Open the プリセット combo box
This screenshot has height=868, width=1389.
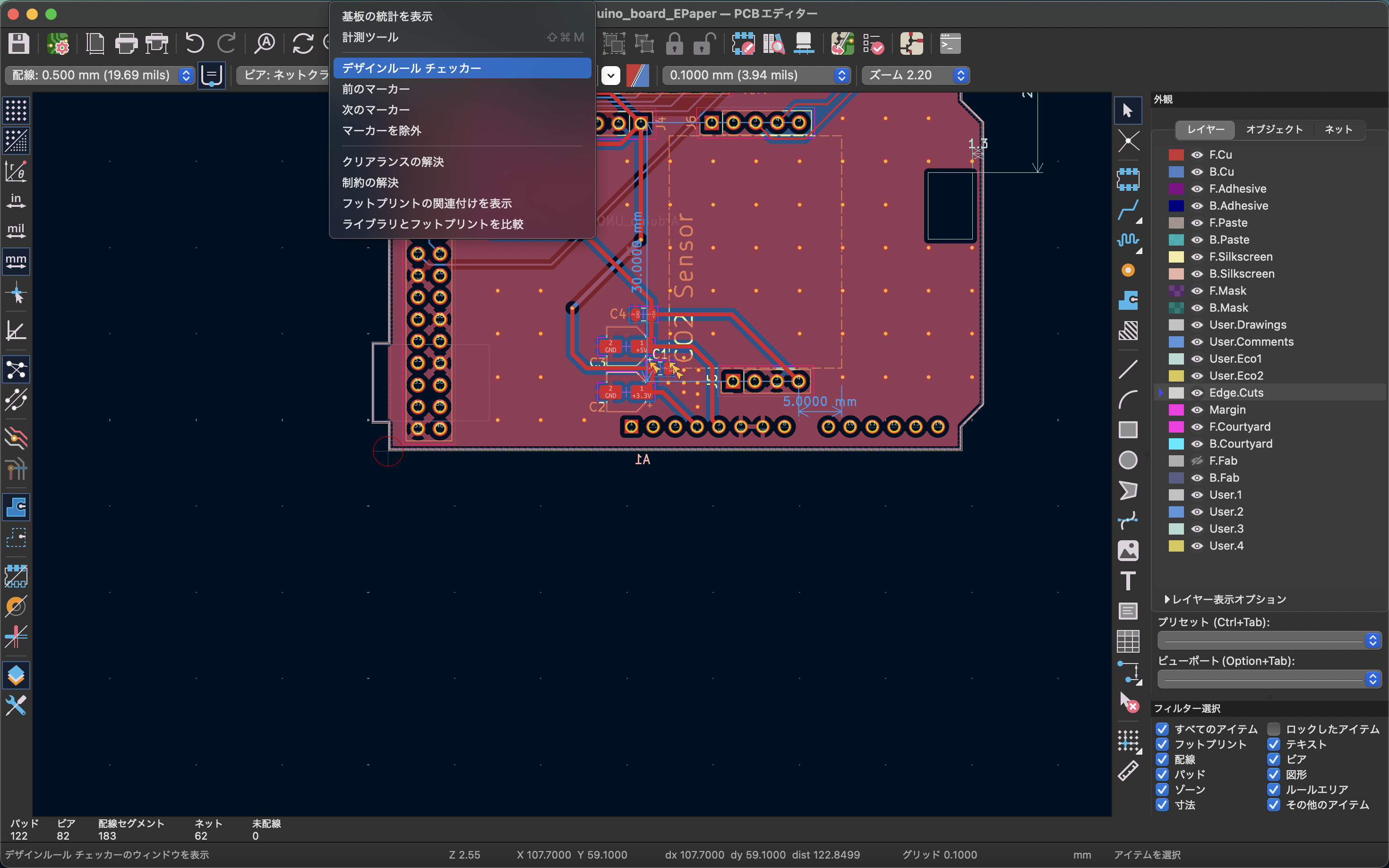pos(1269,640)
